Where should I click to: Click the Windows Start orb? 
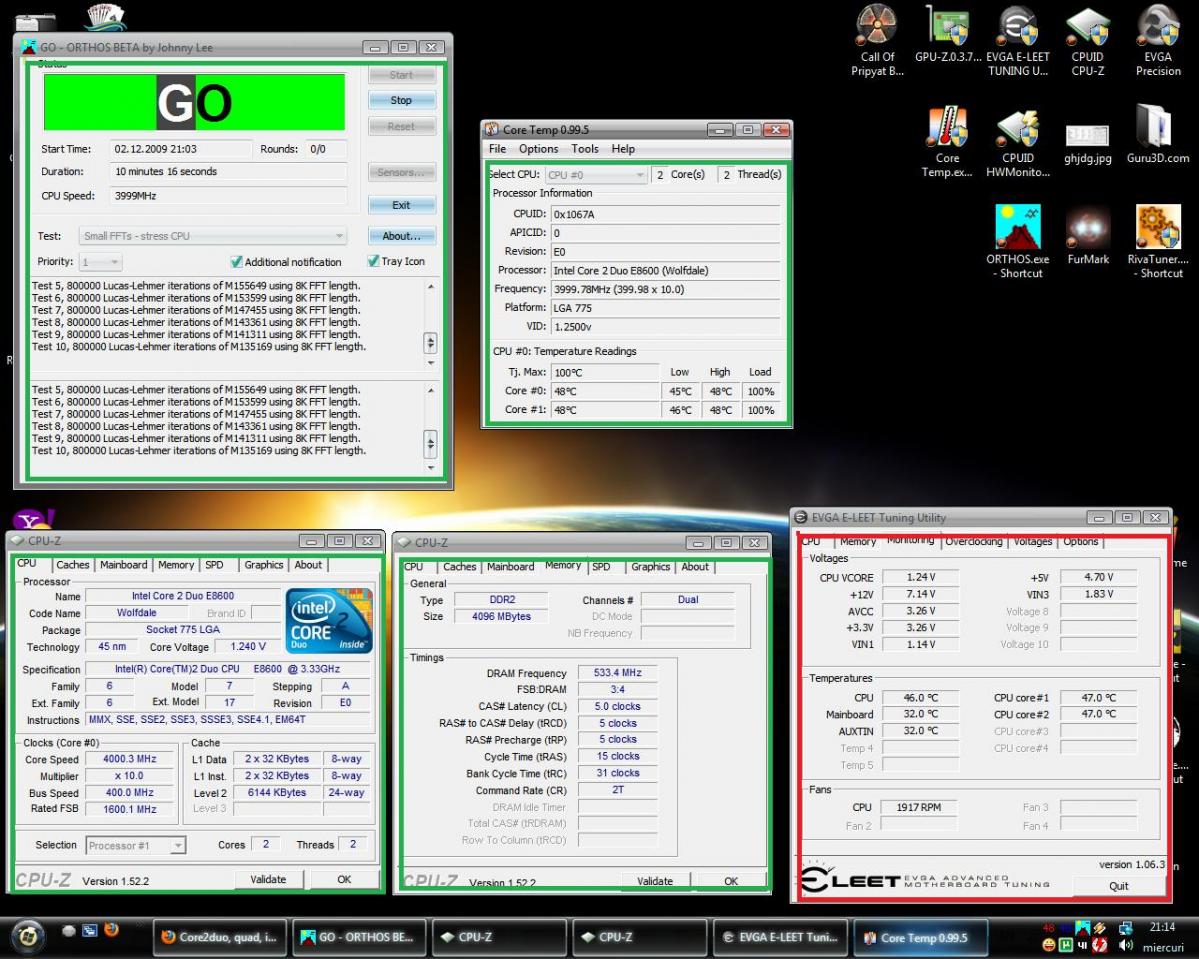coord(28,935)
